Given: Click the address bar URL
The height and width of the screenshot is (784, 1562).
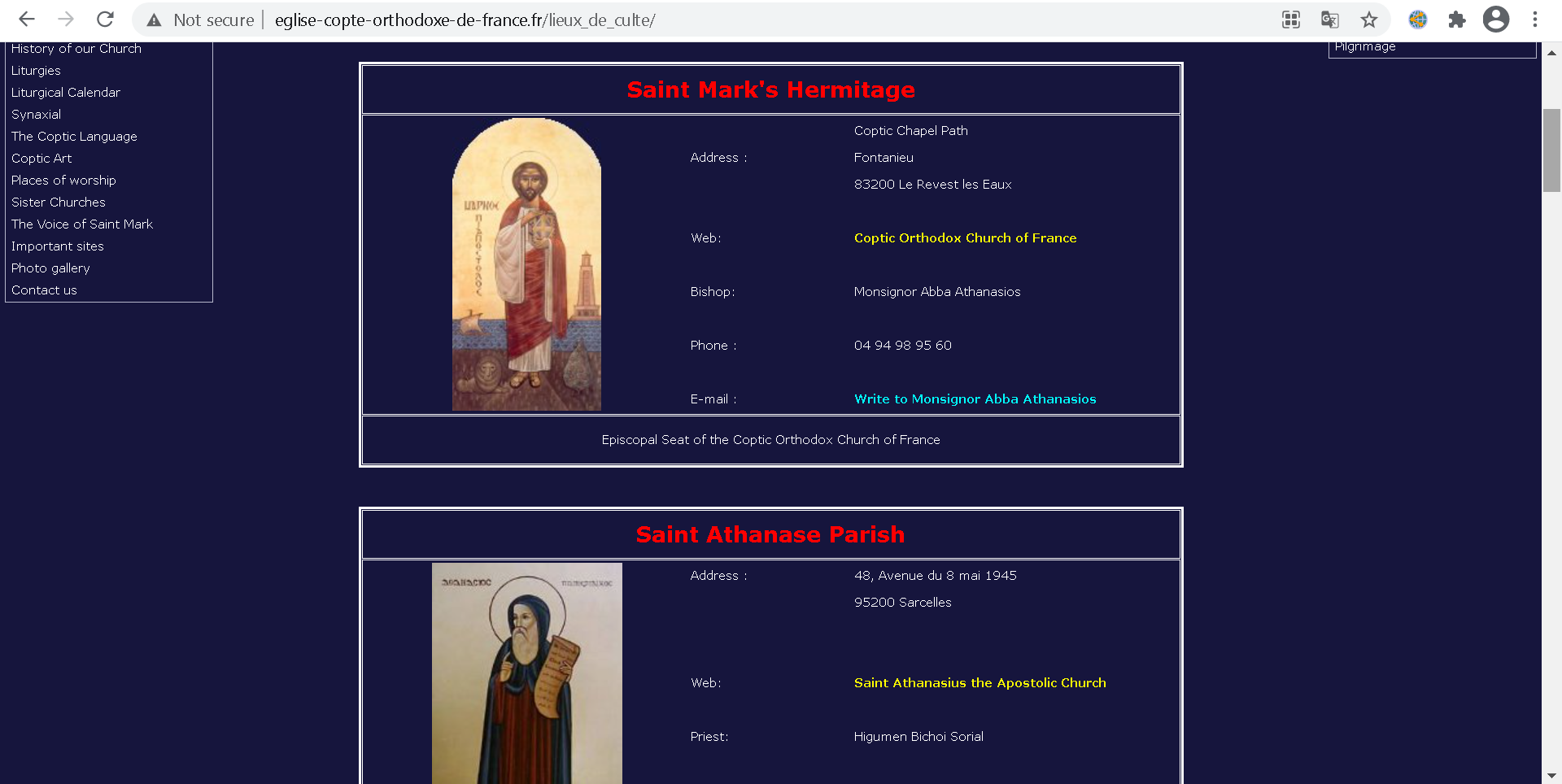Looking at the screenshot, I should (464, 20).
